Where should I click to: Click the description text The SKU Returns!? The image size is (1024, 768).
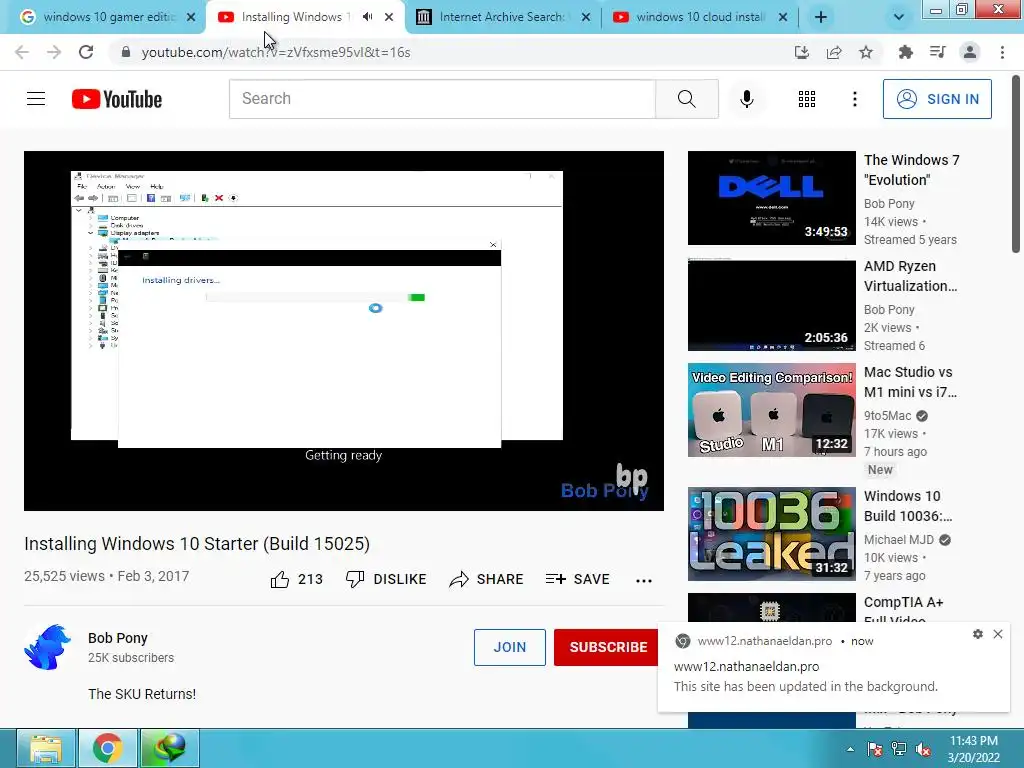(142, 694)
